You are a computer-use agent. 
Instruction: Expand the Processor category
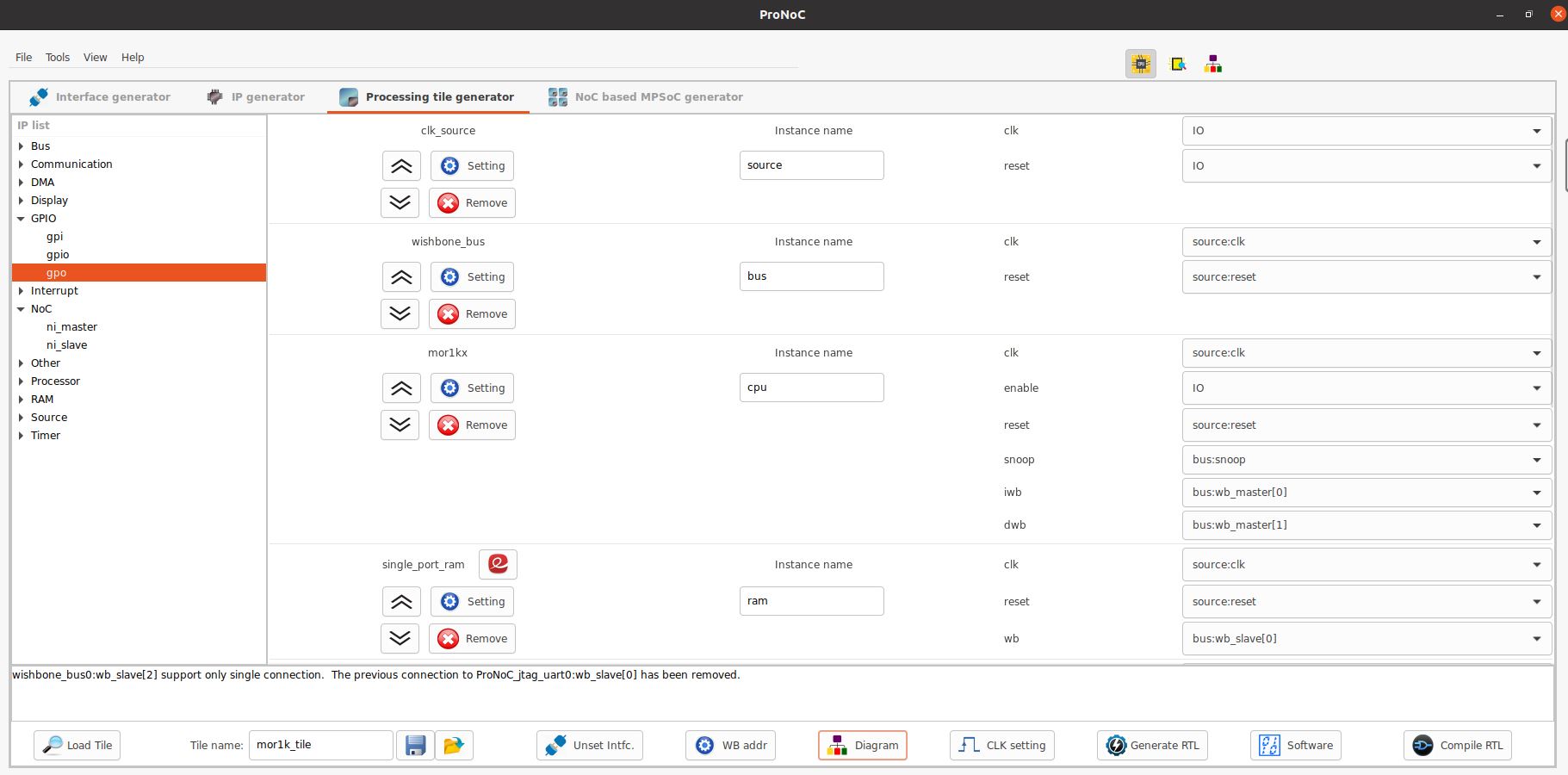click(21, 381)
